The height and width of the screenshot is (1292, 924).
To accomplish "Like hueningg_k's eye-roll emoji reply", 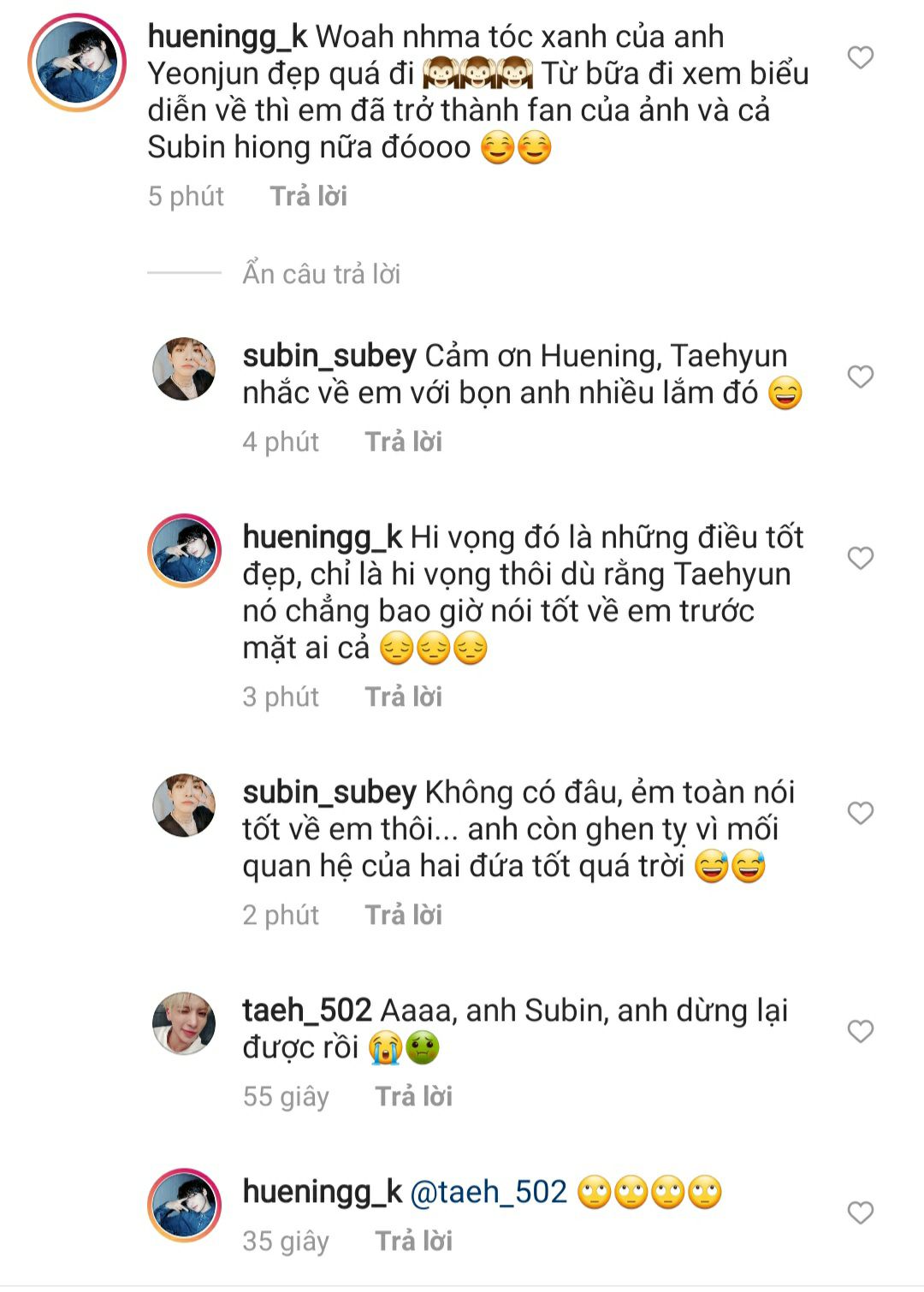I will click(x=860, y=1213).
